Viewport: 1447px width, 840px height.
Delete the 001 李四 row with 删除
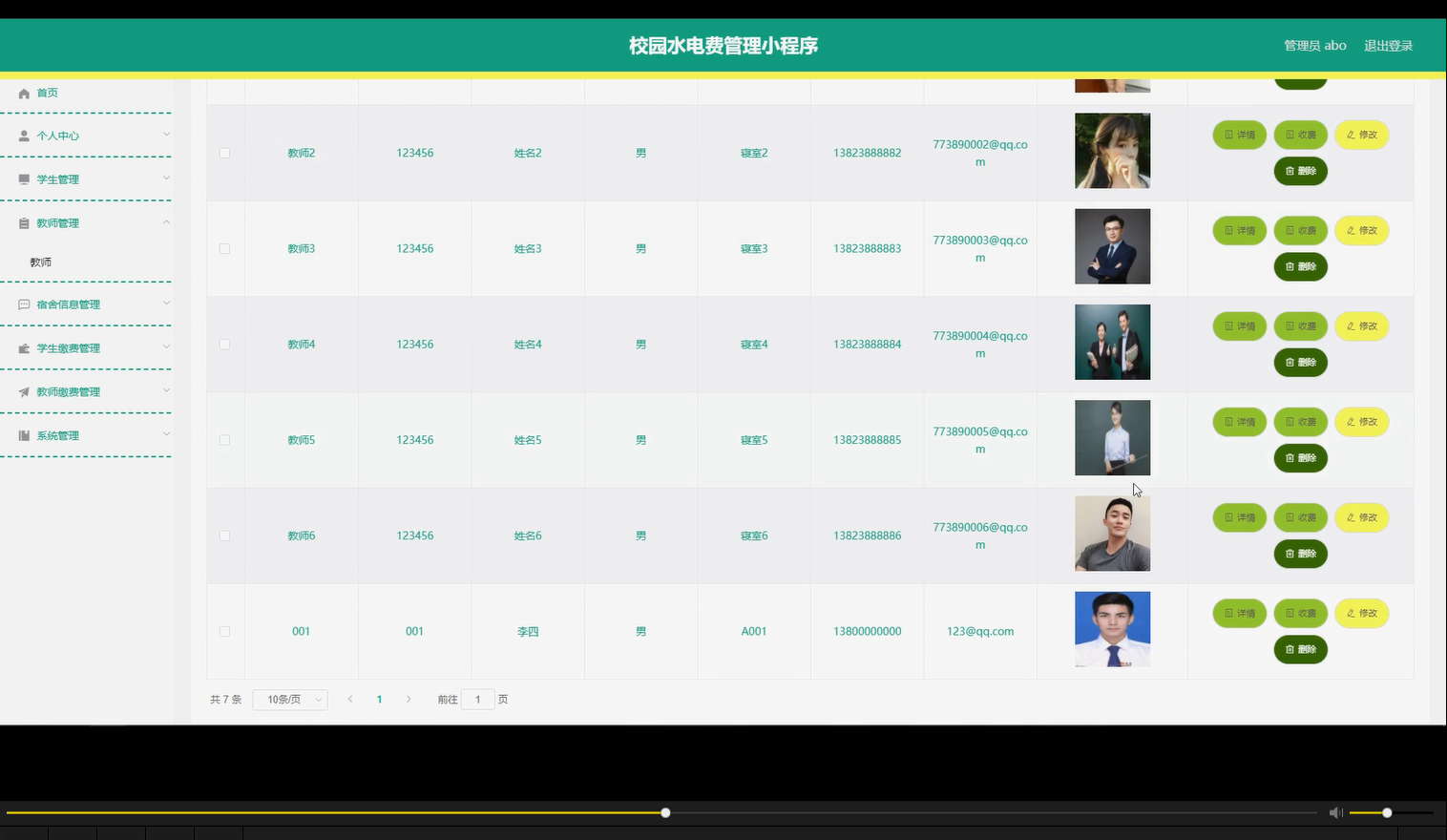pyautogui.click(x=1300, y=649)
